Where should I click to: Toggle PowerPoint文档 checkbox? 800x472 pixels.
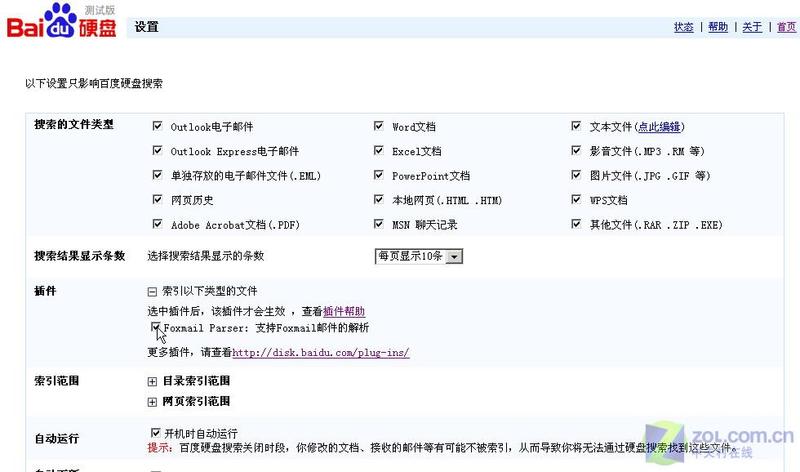tap(379, 175)
